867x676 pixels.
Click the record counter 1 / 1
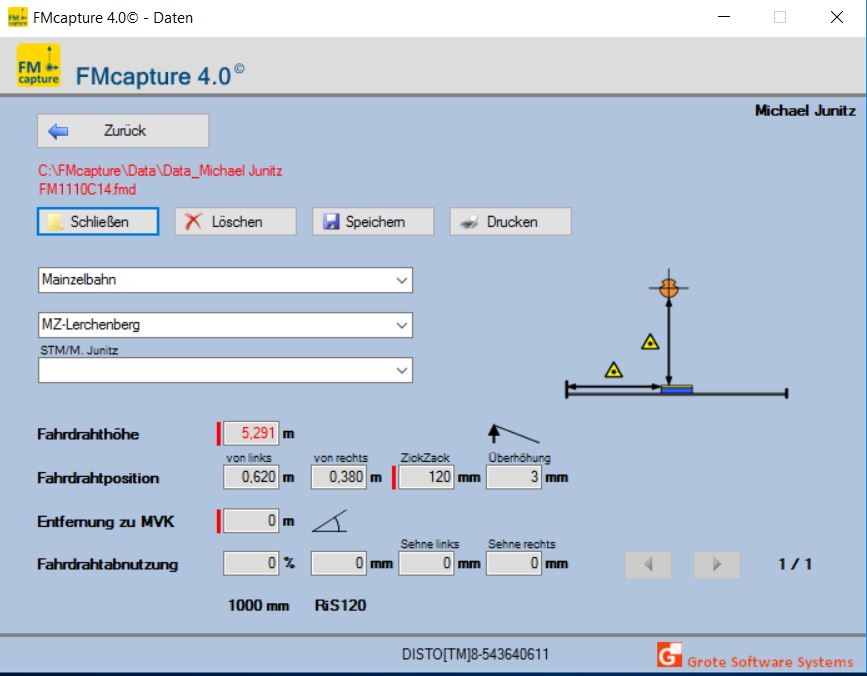(x=795, y=564)
